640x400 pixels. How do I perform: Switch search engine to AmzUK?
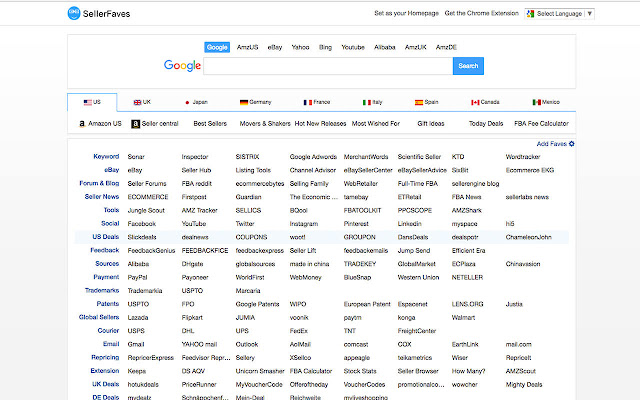[x=416, y=47]
